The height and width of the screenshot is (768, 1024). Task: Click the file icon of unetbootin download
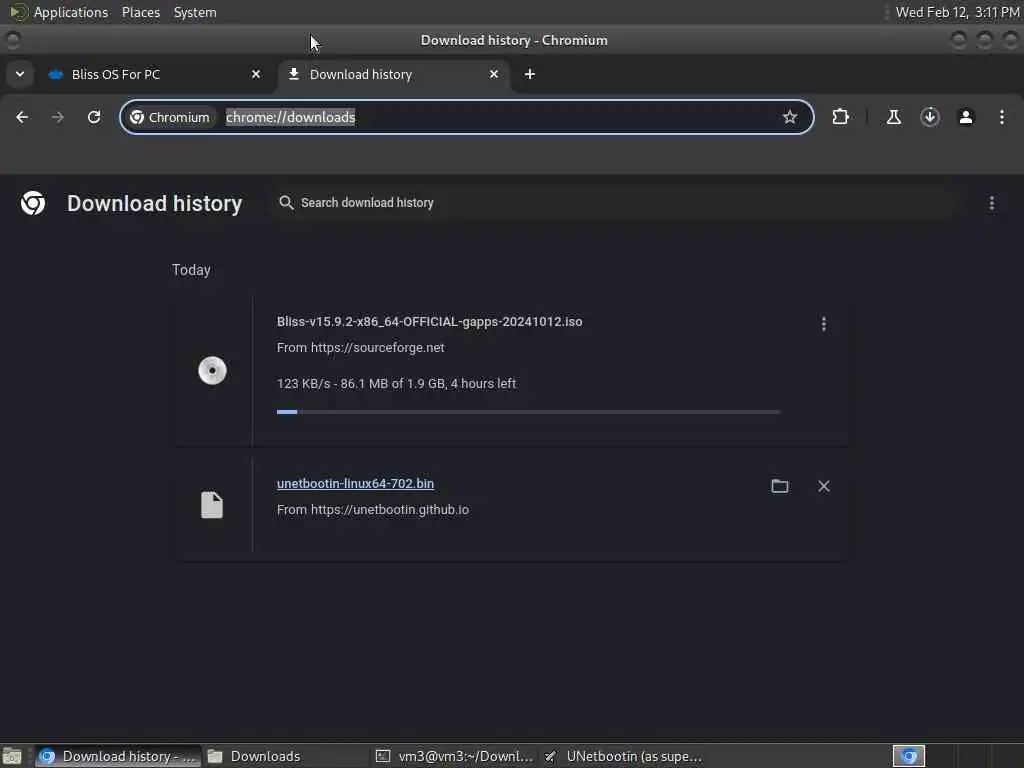[212, 505]
